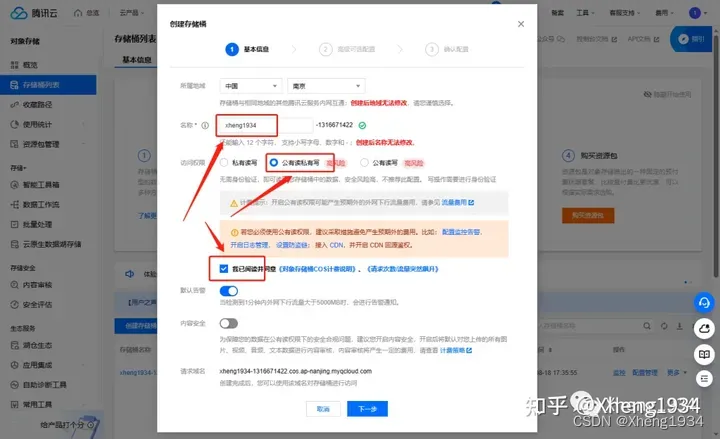Open the 流量费用 link
Screen dimensions: 720x439
(x=457, y=202)
